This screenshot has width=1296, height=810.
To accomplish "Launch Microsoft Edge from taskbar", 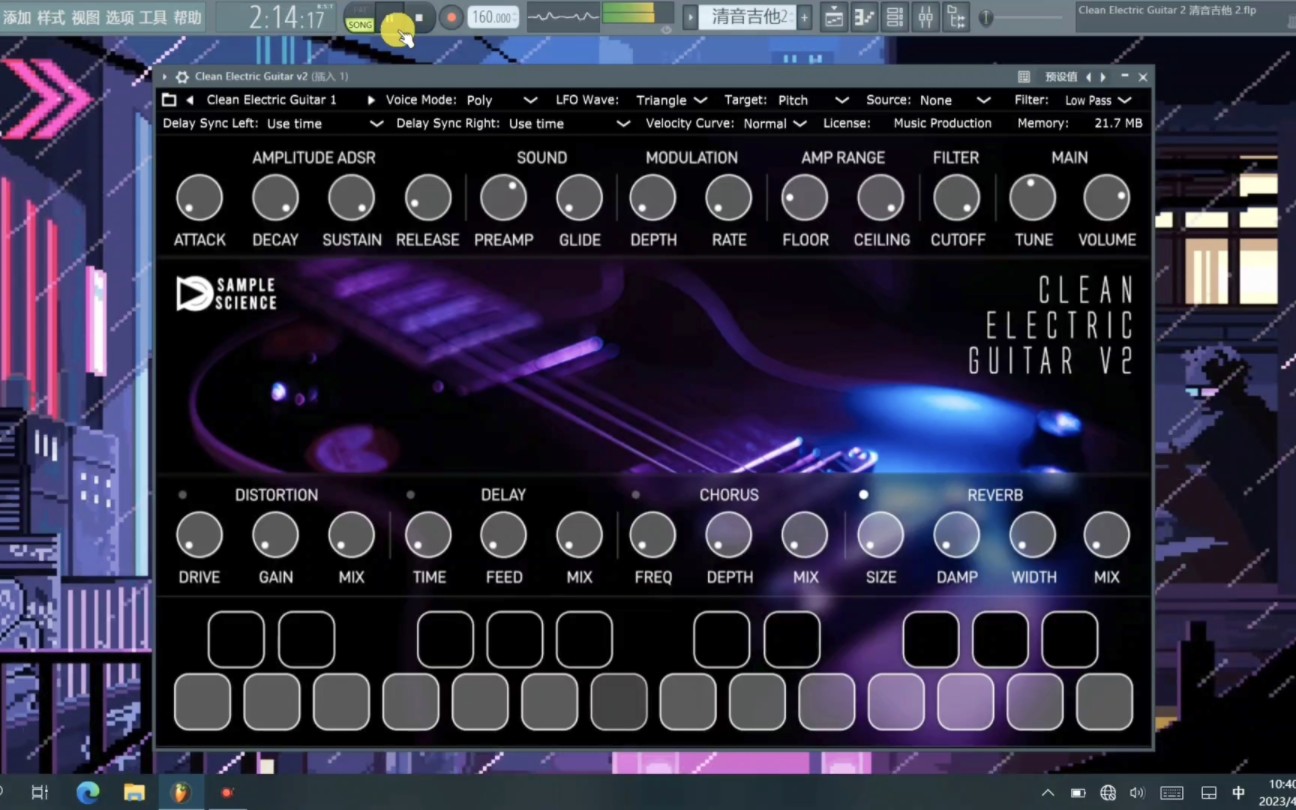I will 88,793.
